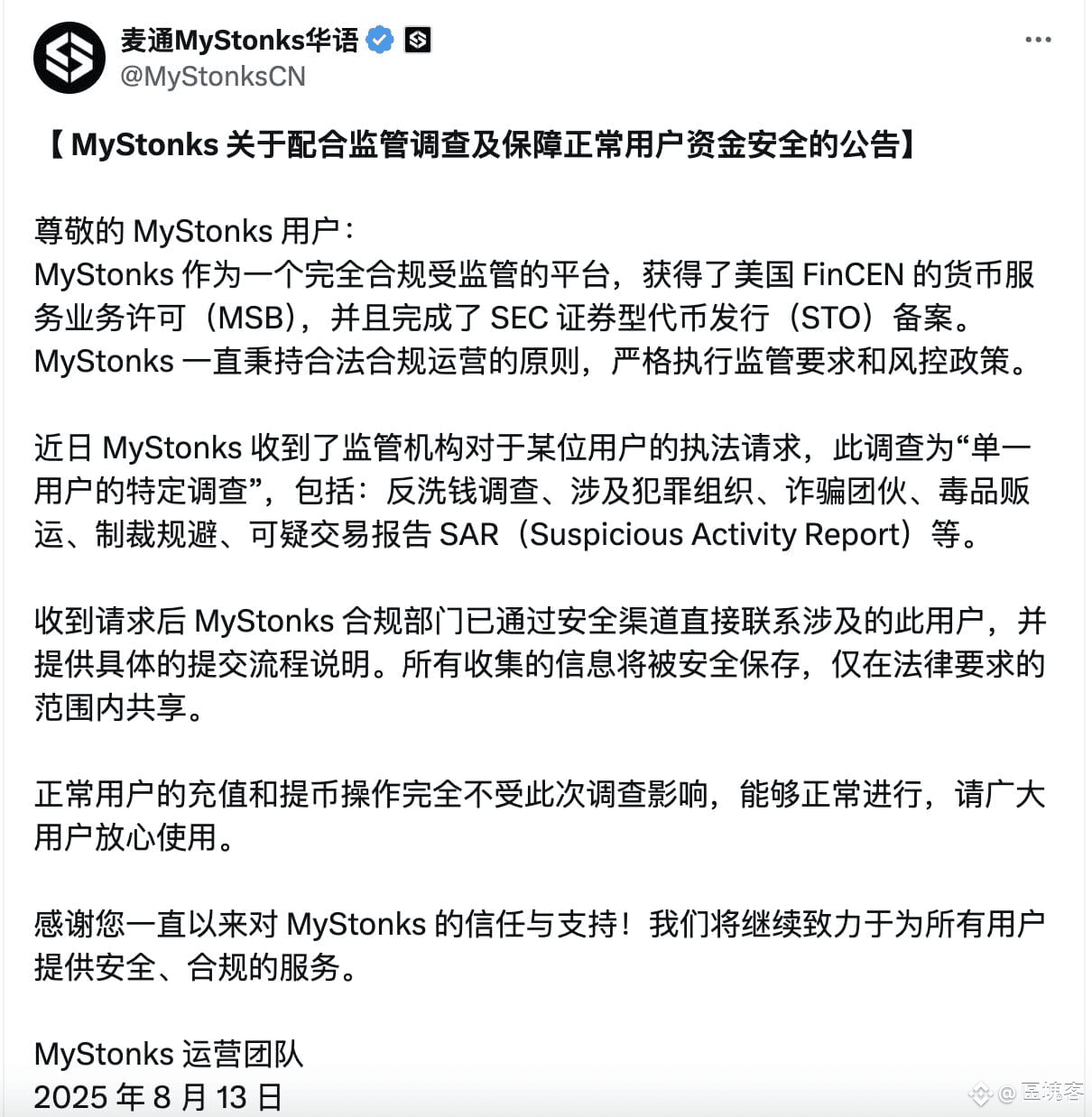Click the square affiliate badge beside name
Viewport: 1092px width, 1117px height.
click(417, 40)
